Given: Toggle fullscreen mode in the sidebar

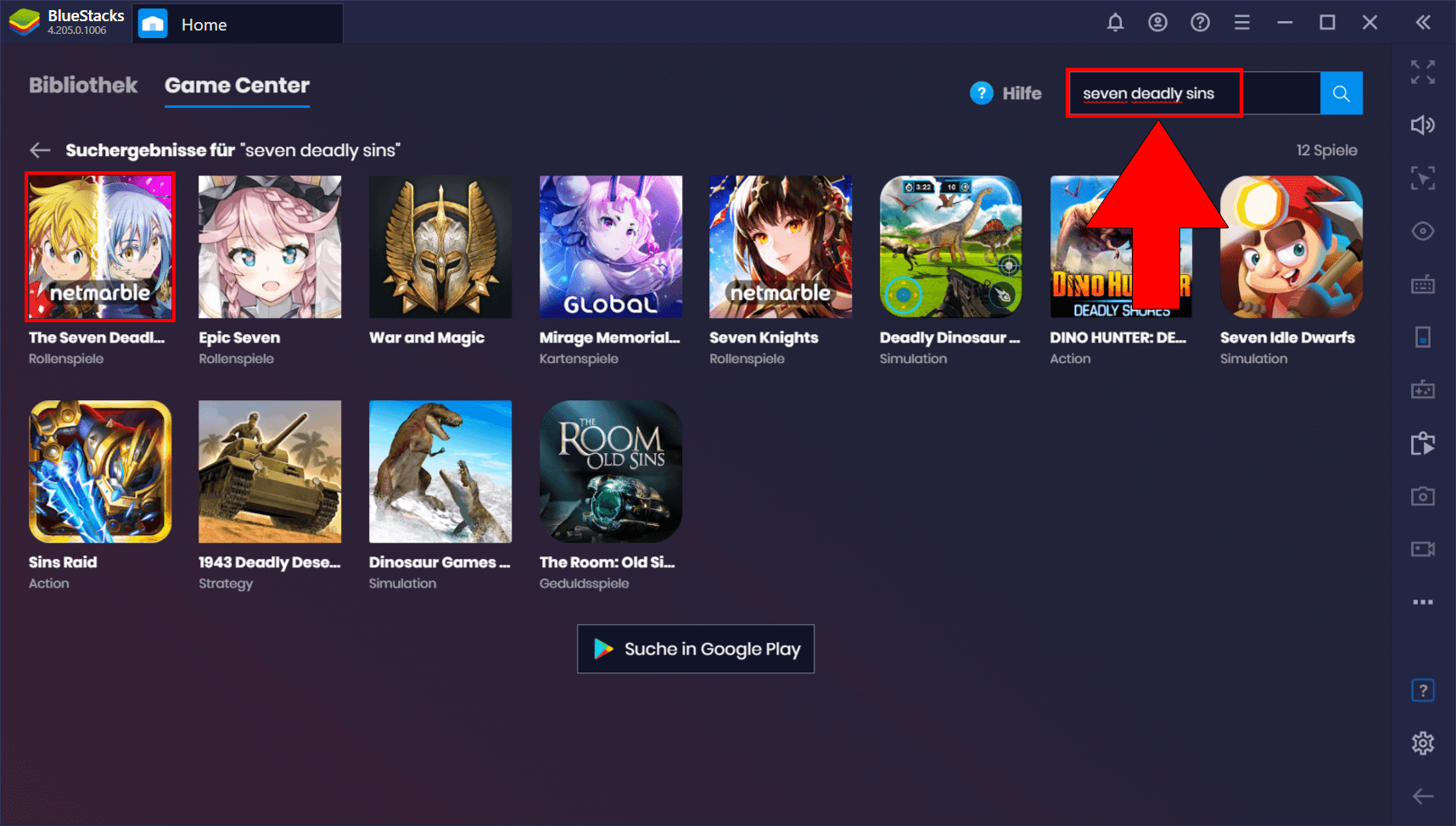Looking at the screenshot, I should point(1423,72).
